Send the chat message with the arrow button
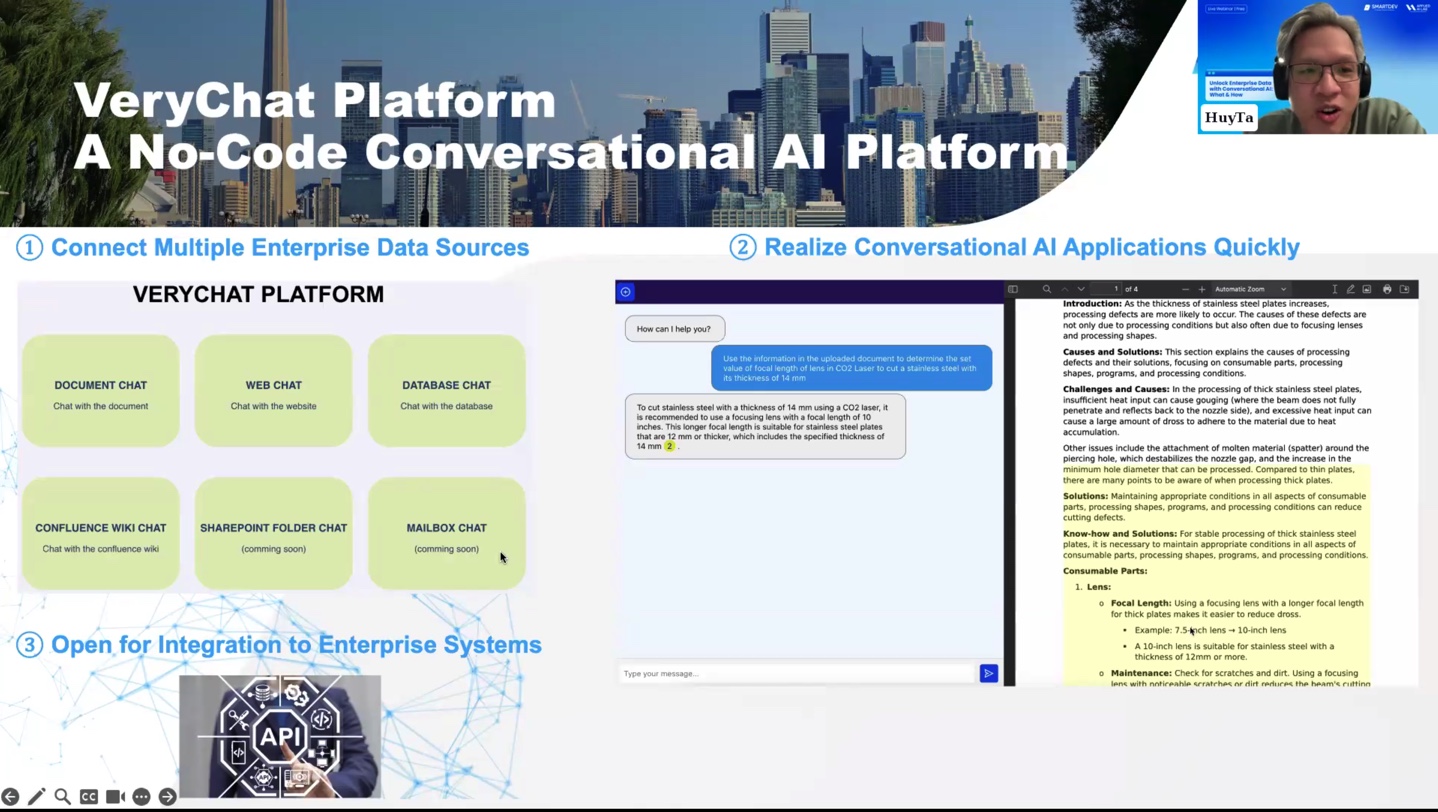 [988, 673]
